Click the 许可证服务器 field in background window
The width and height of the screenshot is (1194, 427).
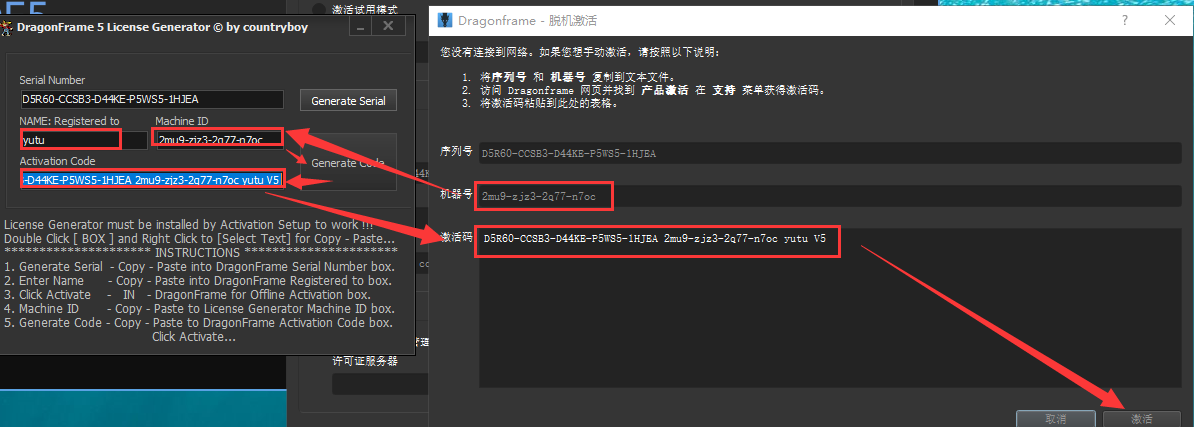point(380,384)
